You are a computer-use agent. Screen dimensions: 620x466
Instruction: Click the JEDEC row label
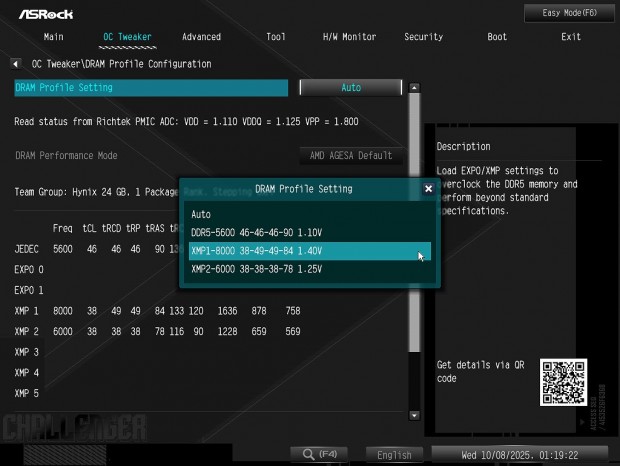pyautogui.click(x=26, y=249)
